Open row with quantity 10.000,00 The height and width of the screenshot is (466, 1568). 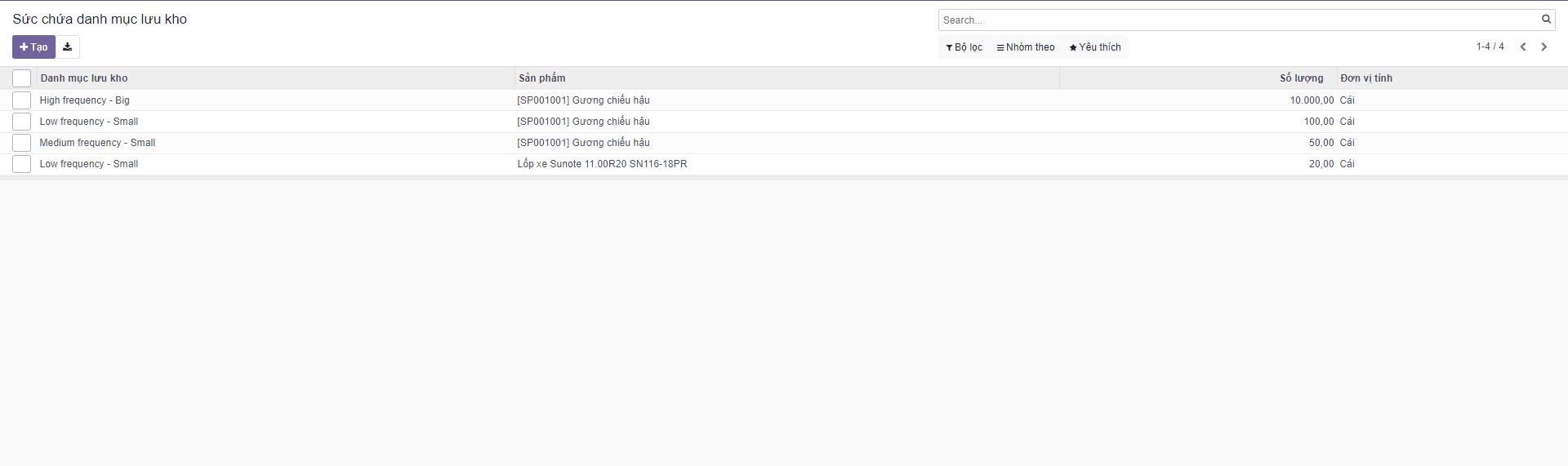[x=1312, y=100]
